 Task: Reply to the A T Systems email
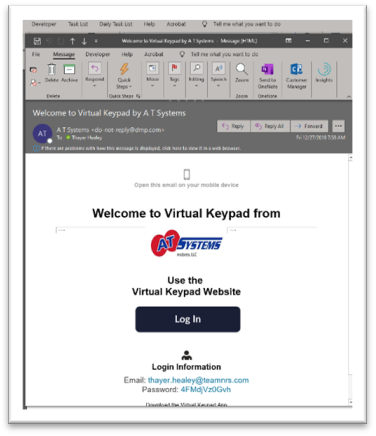coord(234,126)
